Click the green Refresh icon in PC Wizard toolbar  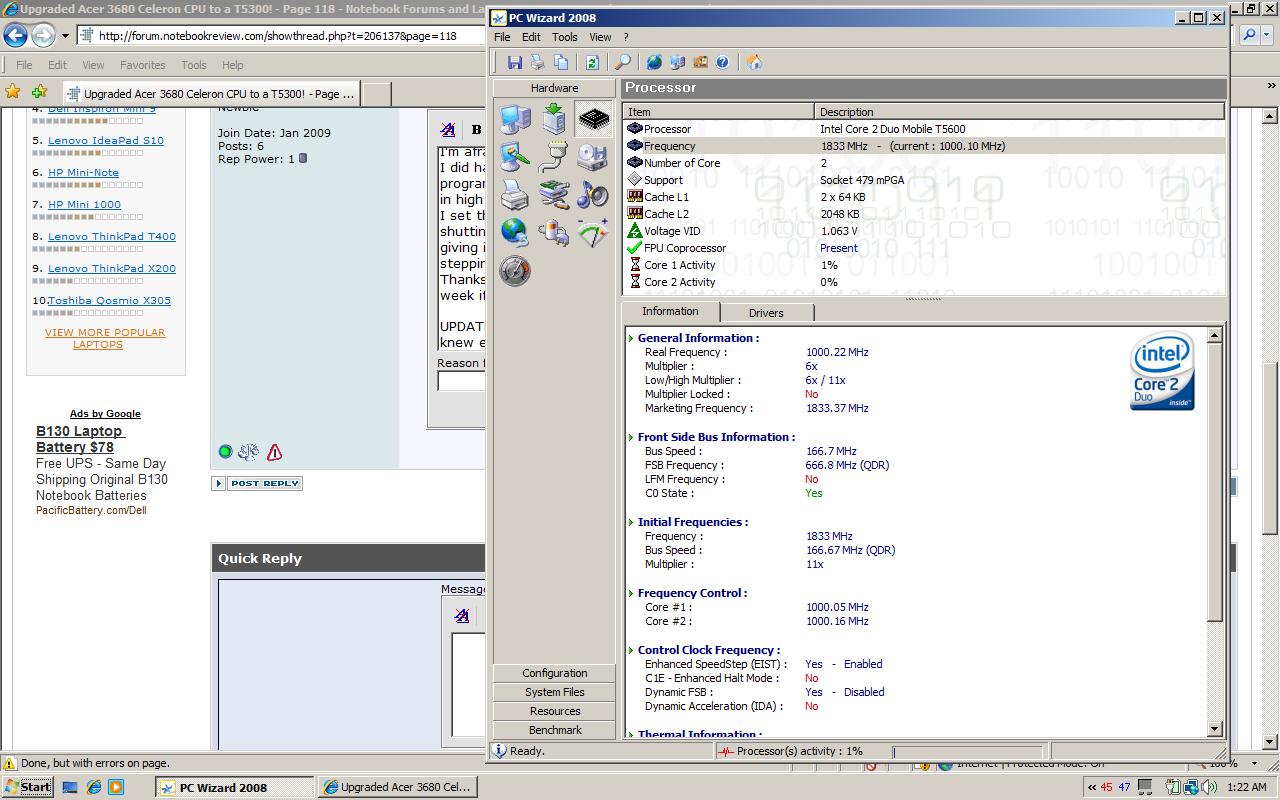pos(592,62)
